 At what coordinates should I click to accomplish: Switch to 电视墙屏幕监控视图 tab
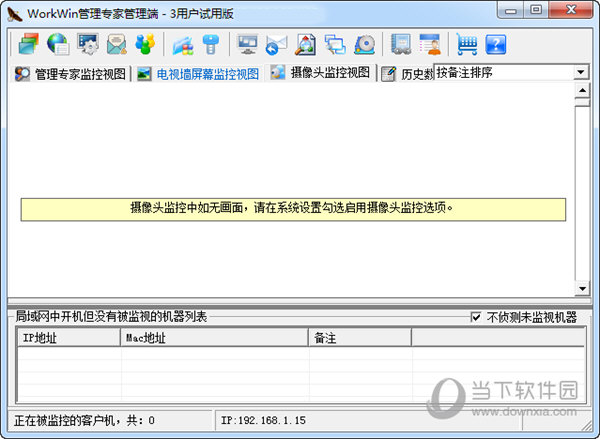[198, 73]
